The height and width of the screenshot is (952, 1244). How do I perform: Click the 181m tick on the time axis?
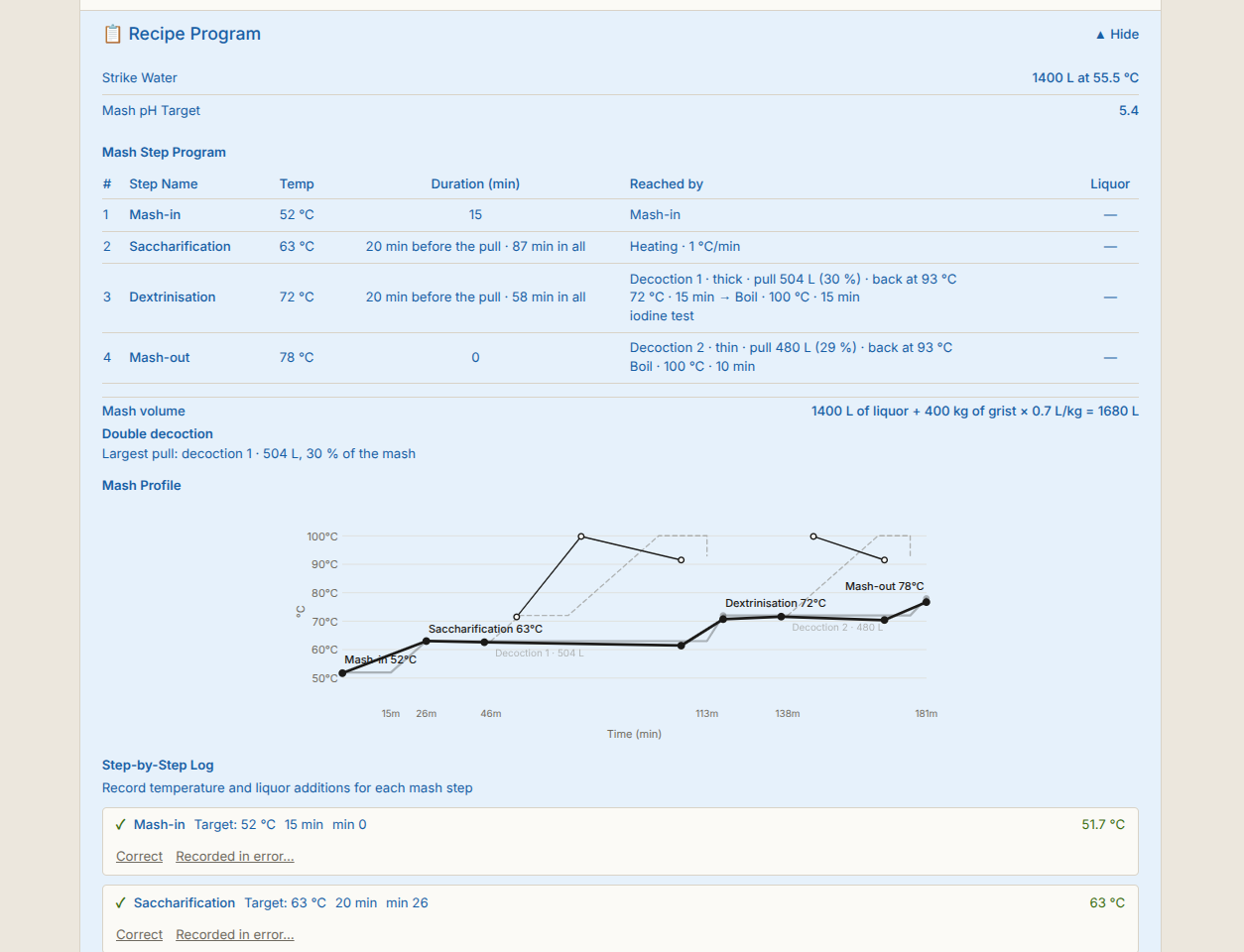[x=927, y=713]
